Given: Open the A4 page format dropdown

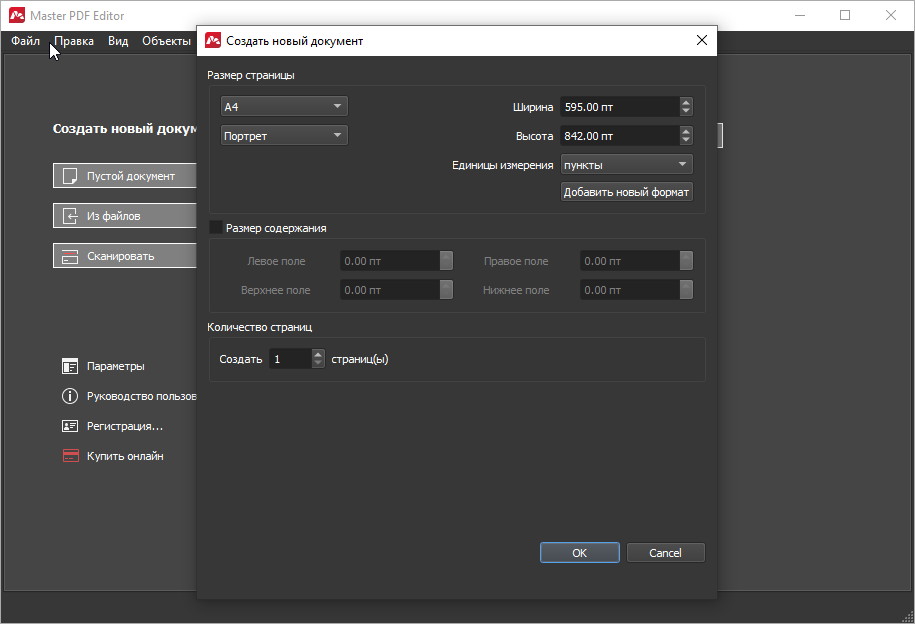Looking at the screenshot, I should pos(284,106).
